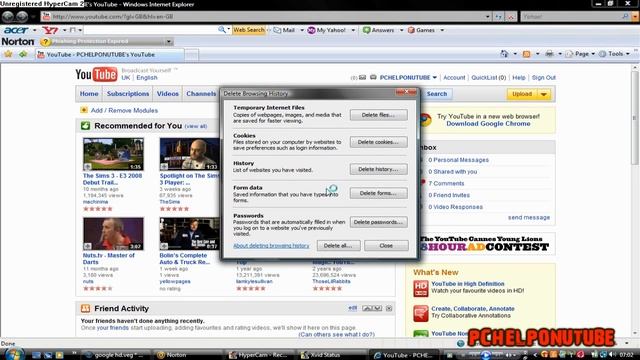Open a new blank browser tab
The width and height of the screenshot is (640, 360).
tap(191, 55)
